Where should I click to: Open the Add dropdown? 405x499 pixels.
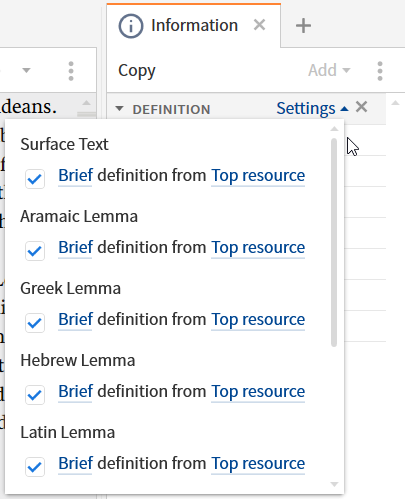tap(329, 70)
